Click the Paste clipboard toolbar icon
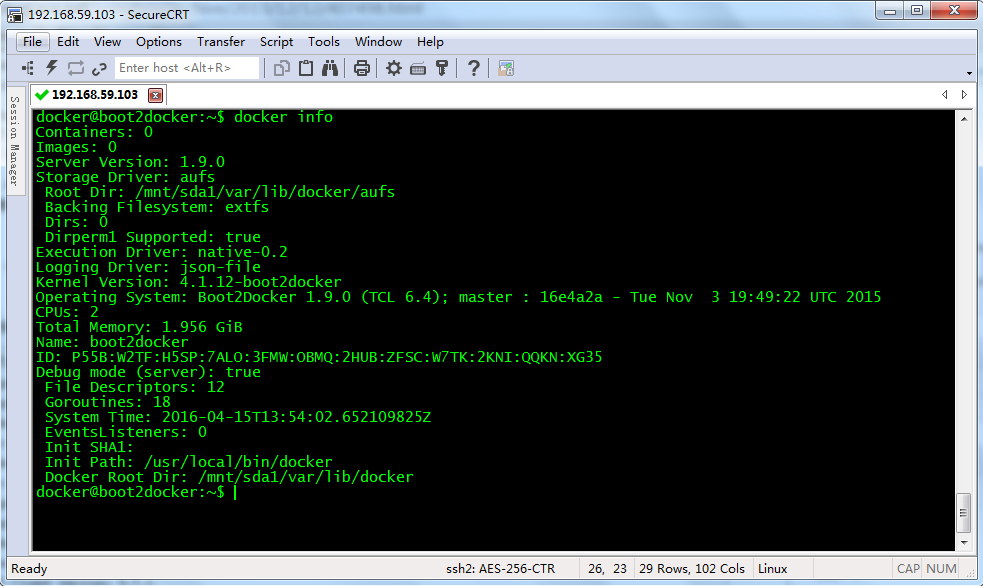Viewport: 983px width, 586px height. click(x=306, y=68)
